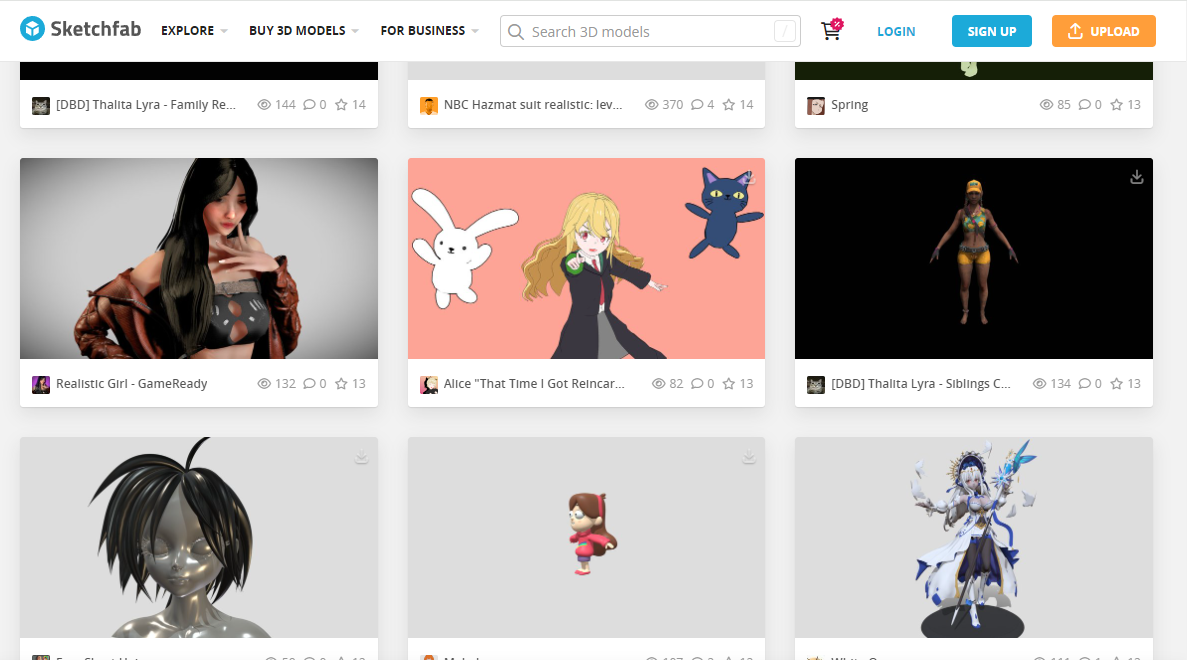The width and height of the screenshot is (1187, 660).
Task: Click download icon on Alice card
Action: [749, 177]
